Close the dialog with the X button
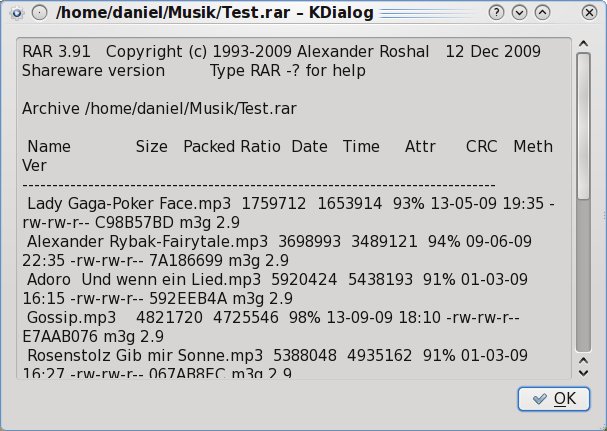 click(589, 13)
